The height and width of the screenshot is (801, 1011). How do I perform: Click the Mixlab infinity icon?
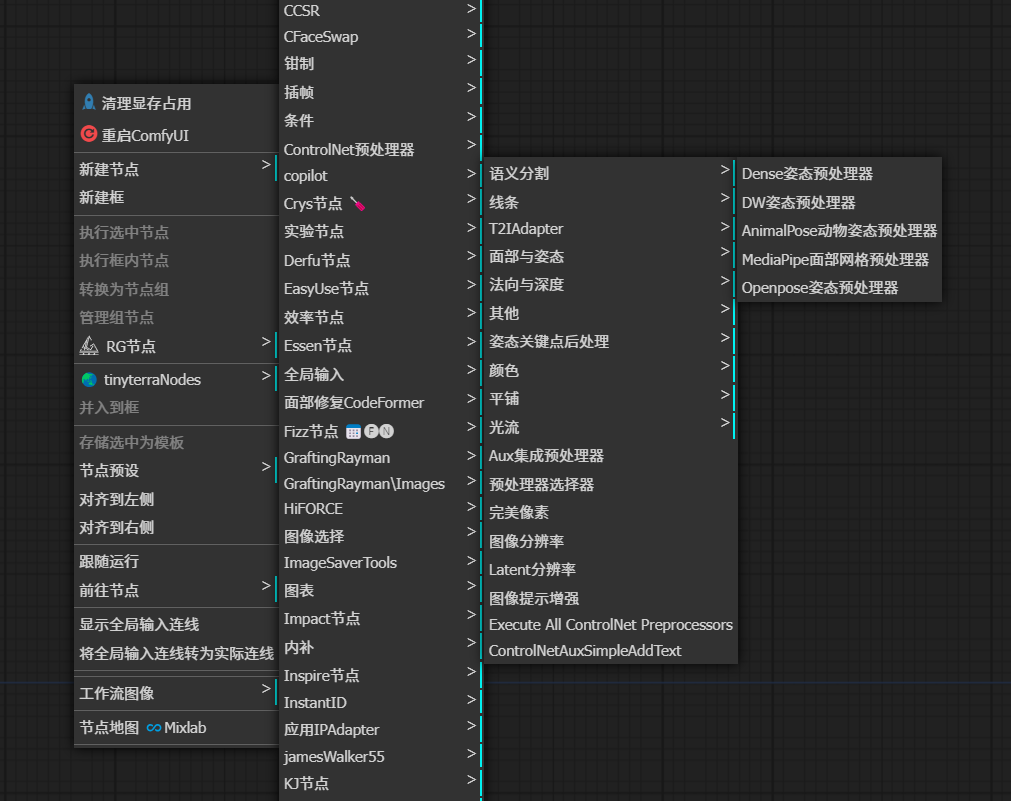[153, 727]
